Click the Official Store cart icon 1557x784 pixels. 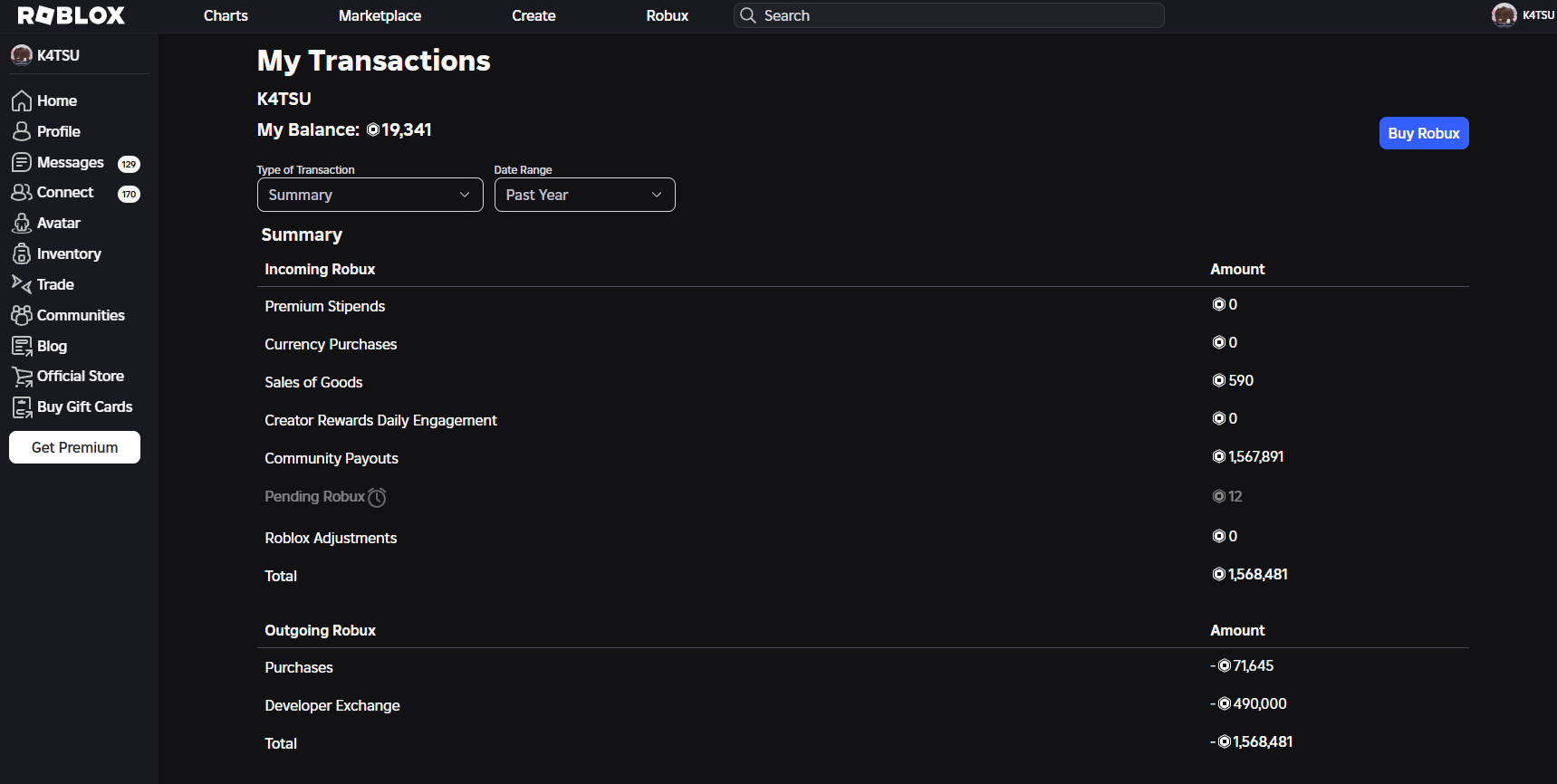22,377
